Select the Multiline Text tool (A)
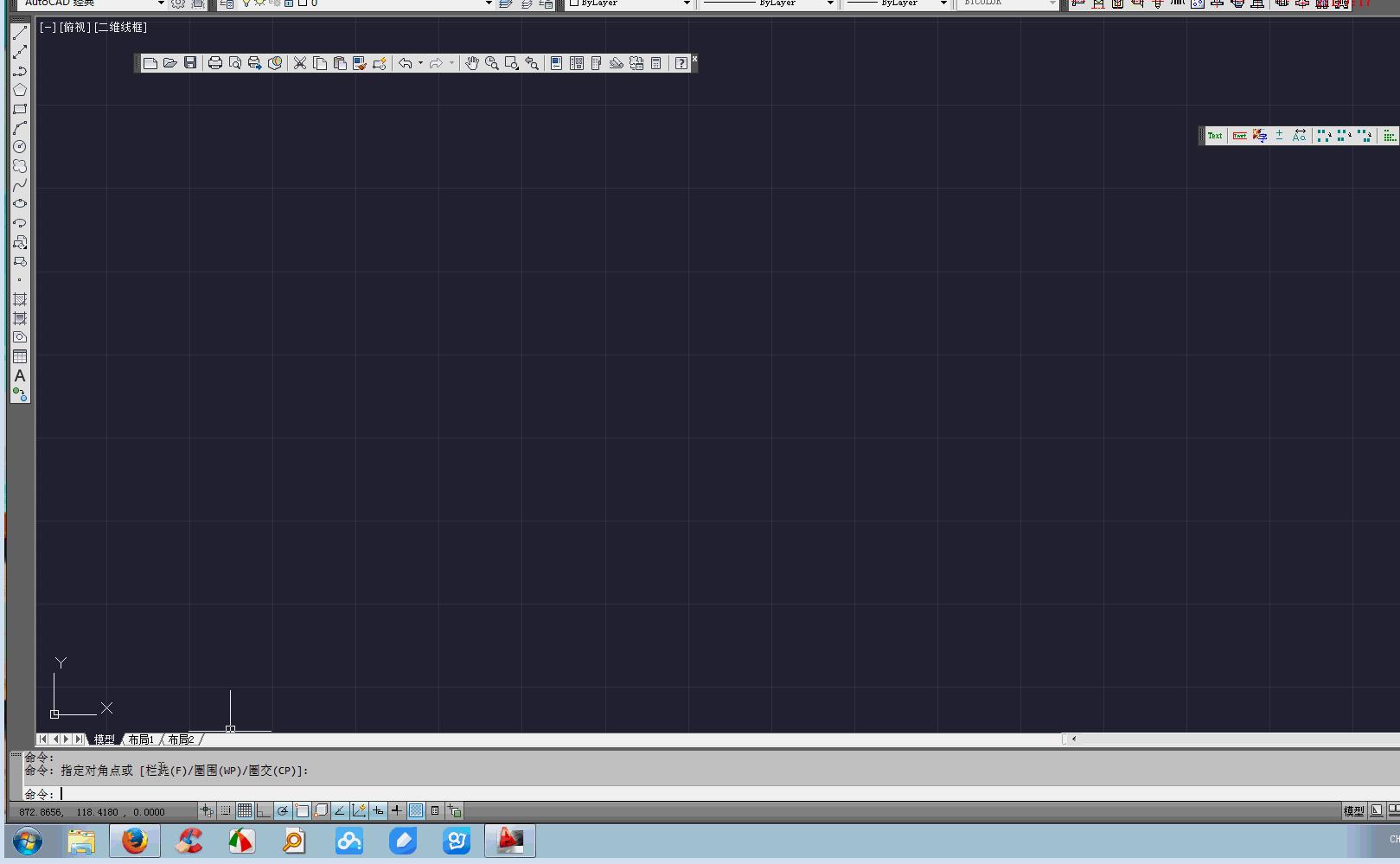Viewport: 1400px width, 864px height. 20,376
